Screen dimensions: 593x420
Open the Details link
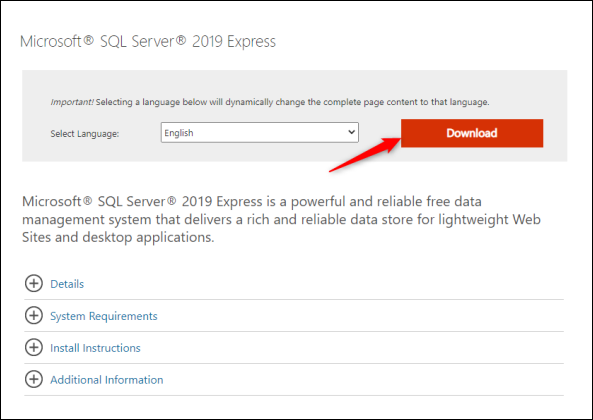(x=67, y=284)
